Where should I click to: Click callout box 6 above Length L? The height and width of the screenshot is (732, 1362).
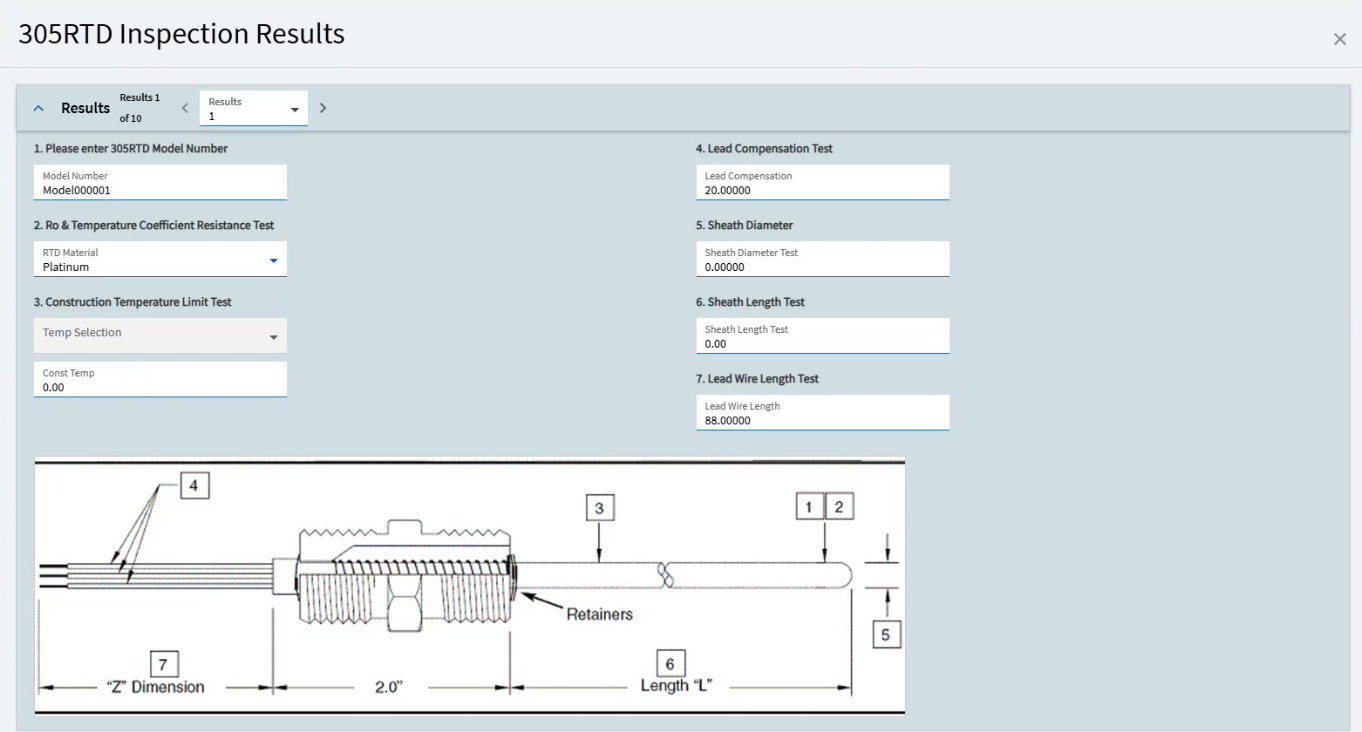(670, 663)
